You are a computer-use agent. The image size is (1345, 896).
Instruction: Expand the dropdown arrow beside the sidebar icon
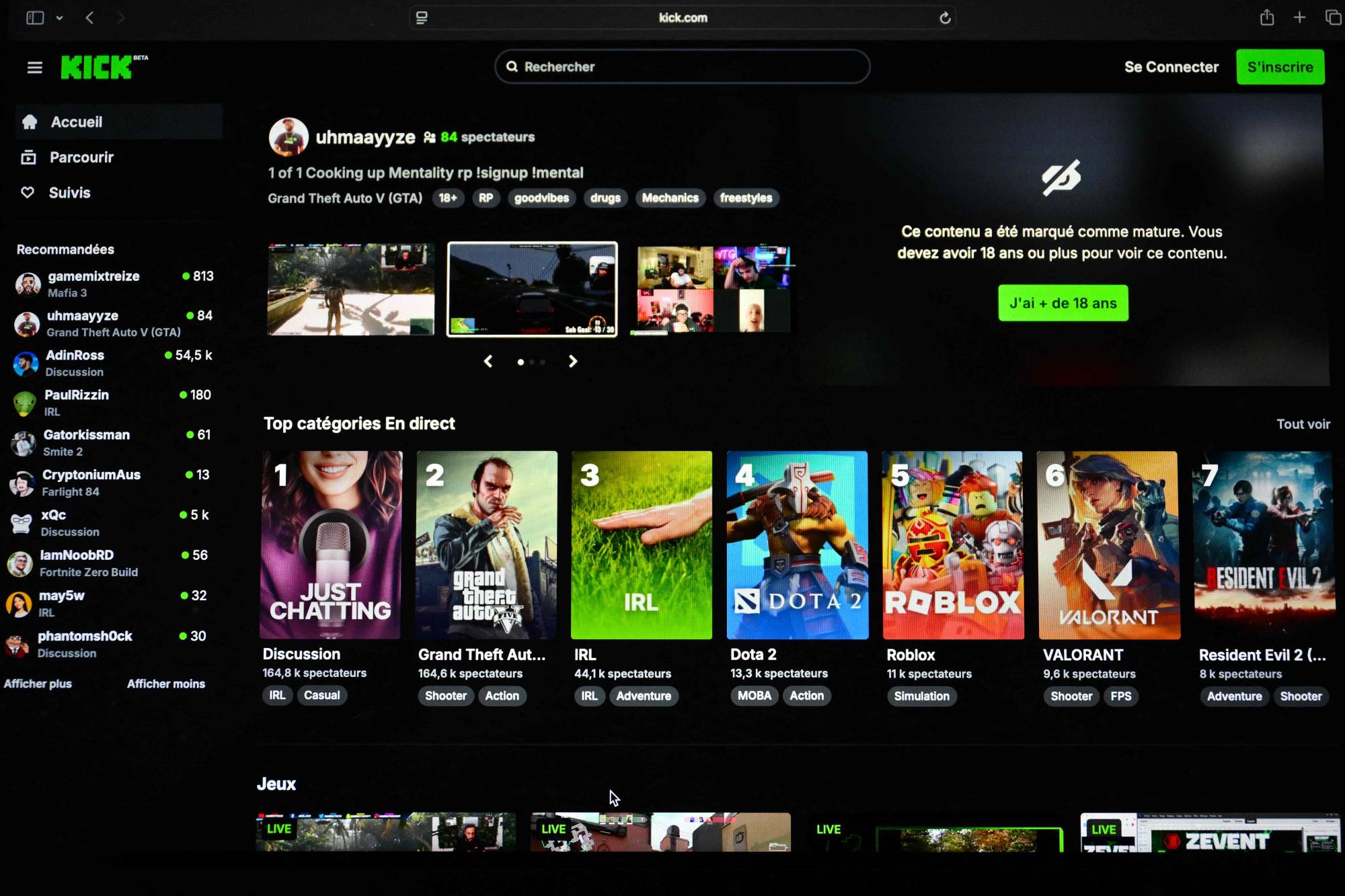click(x=59, y=18)
